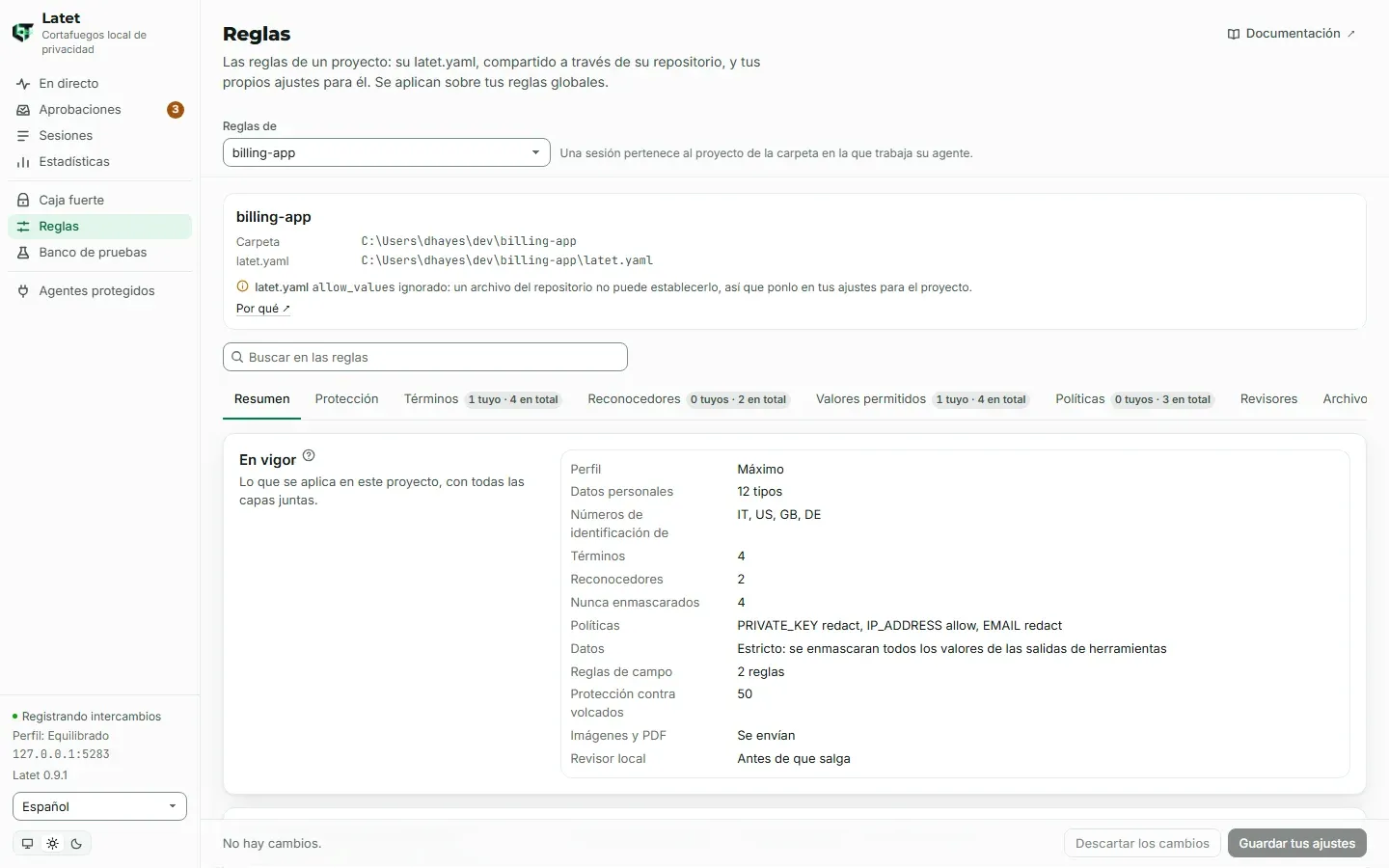Open the Sesiones page
1389x868 pixels.
(99, 136)
